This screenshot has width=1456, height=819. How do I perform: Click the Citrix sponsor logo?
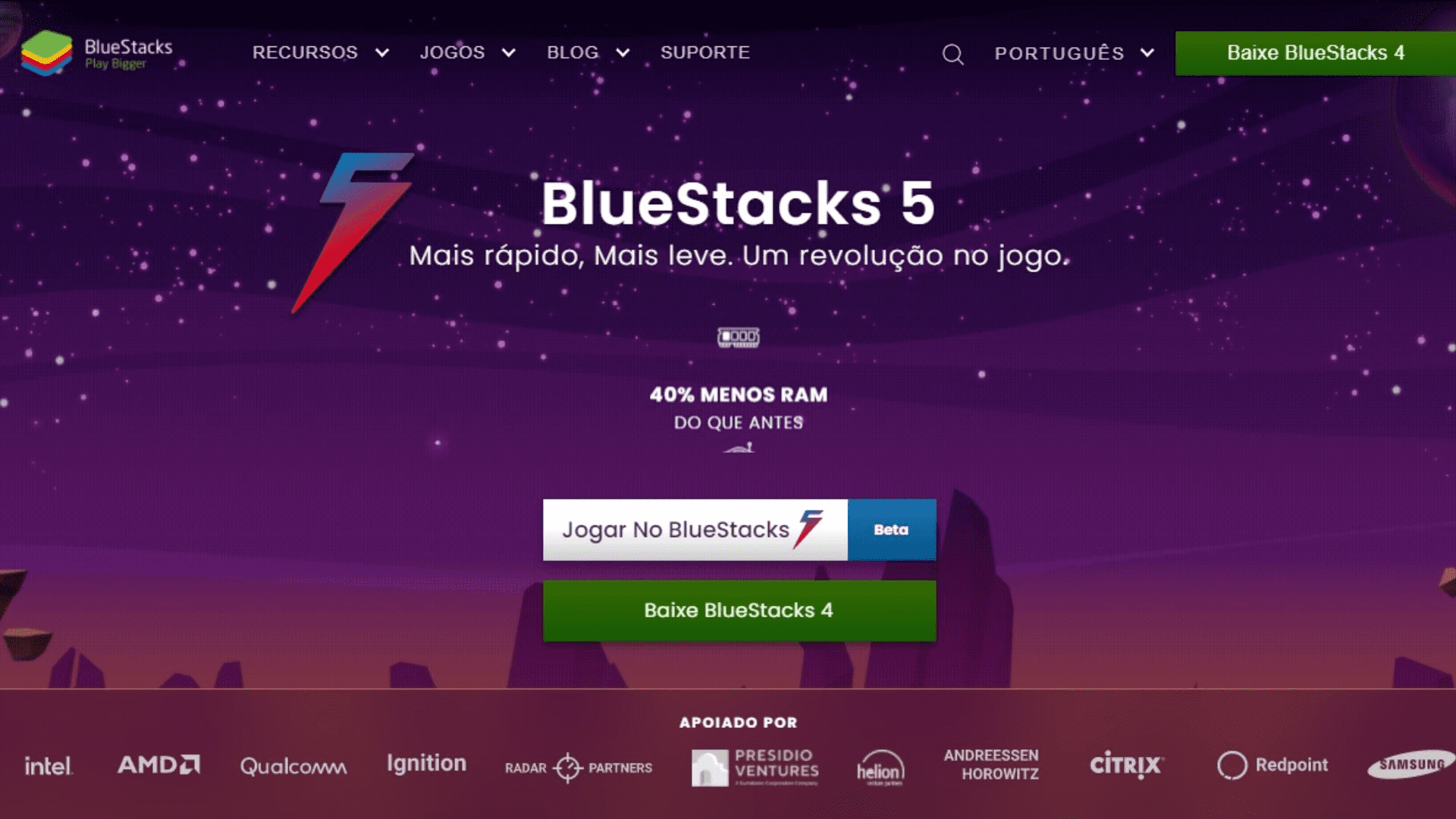[1126, 764]
